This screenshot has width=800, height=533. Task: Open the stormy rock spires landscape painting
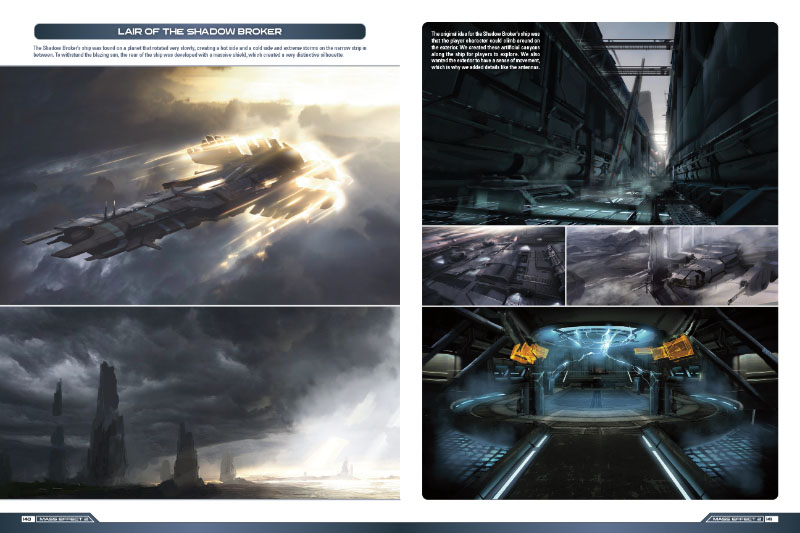[200, 402]
